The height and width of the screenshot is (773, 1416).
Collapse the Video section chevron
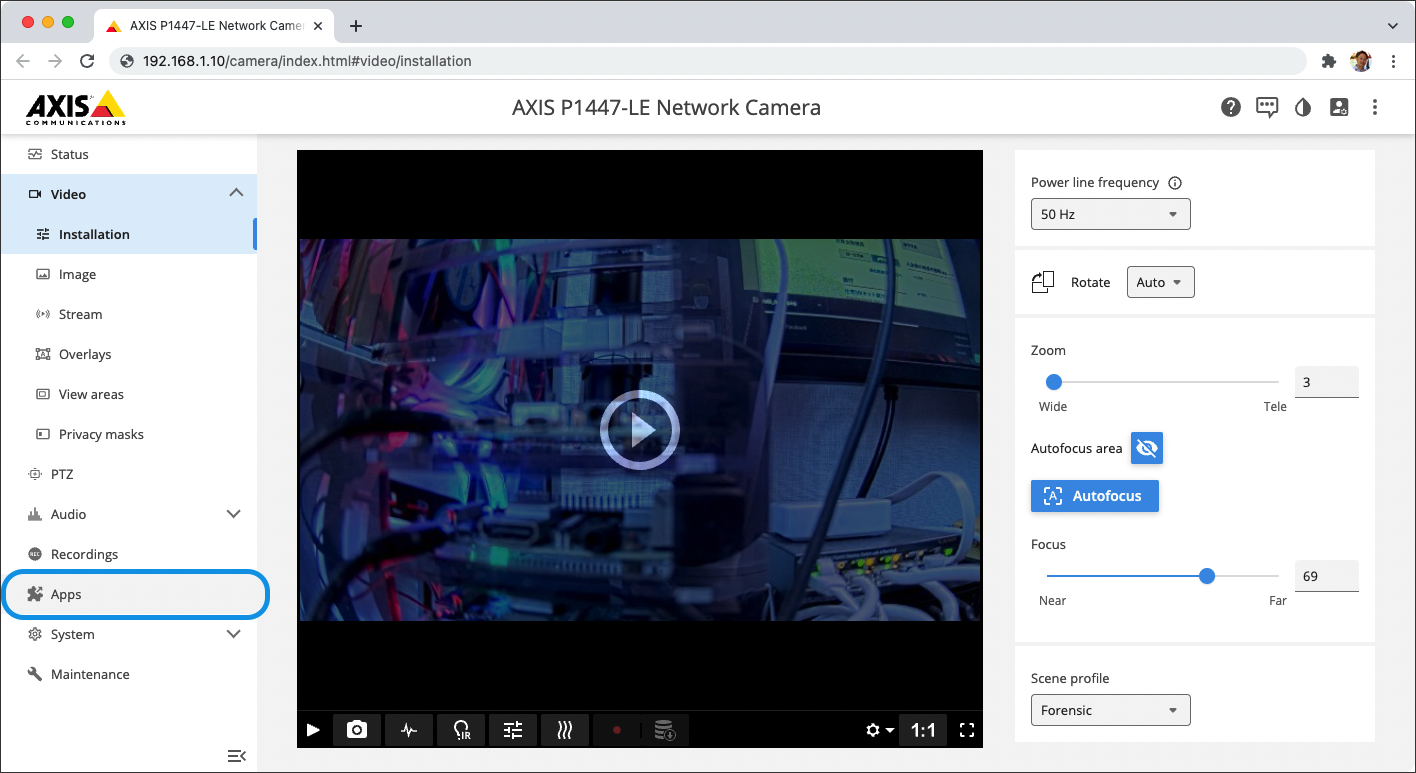[236, 193]
